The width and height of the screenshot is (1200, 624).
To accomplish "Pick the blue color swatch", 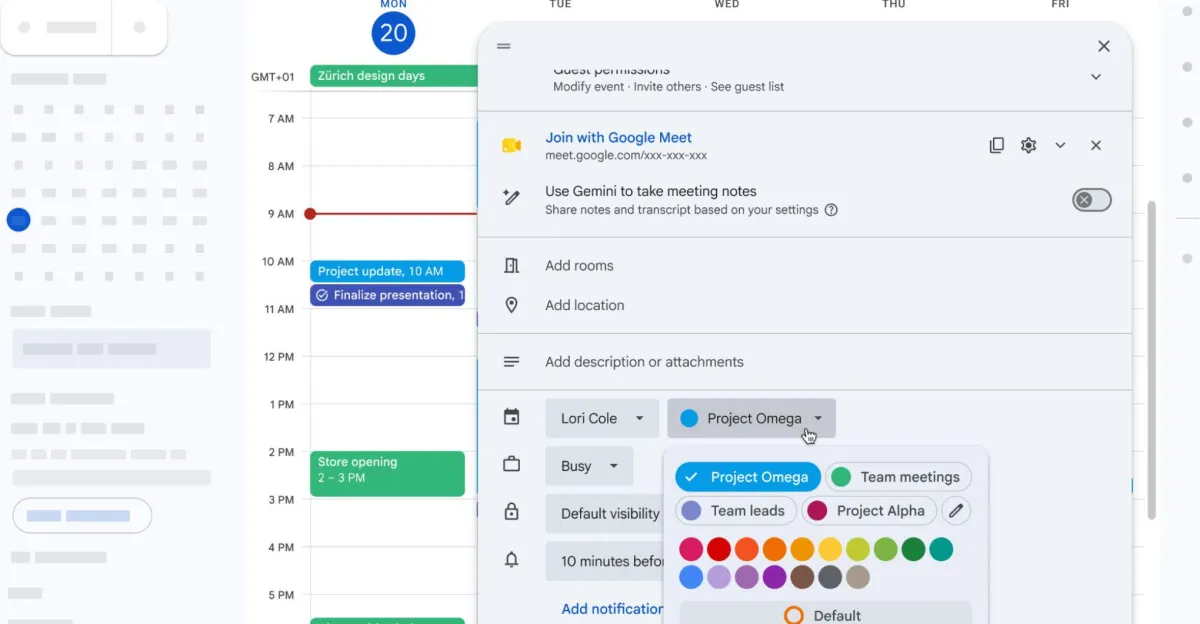I will 691,577.
